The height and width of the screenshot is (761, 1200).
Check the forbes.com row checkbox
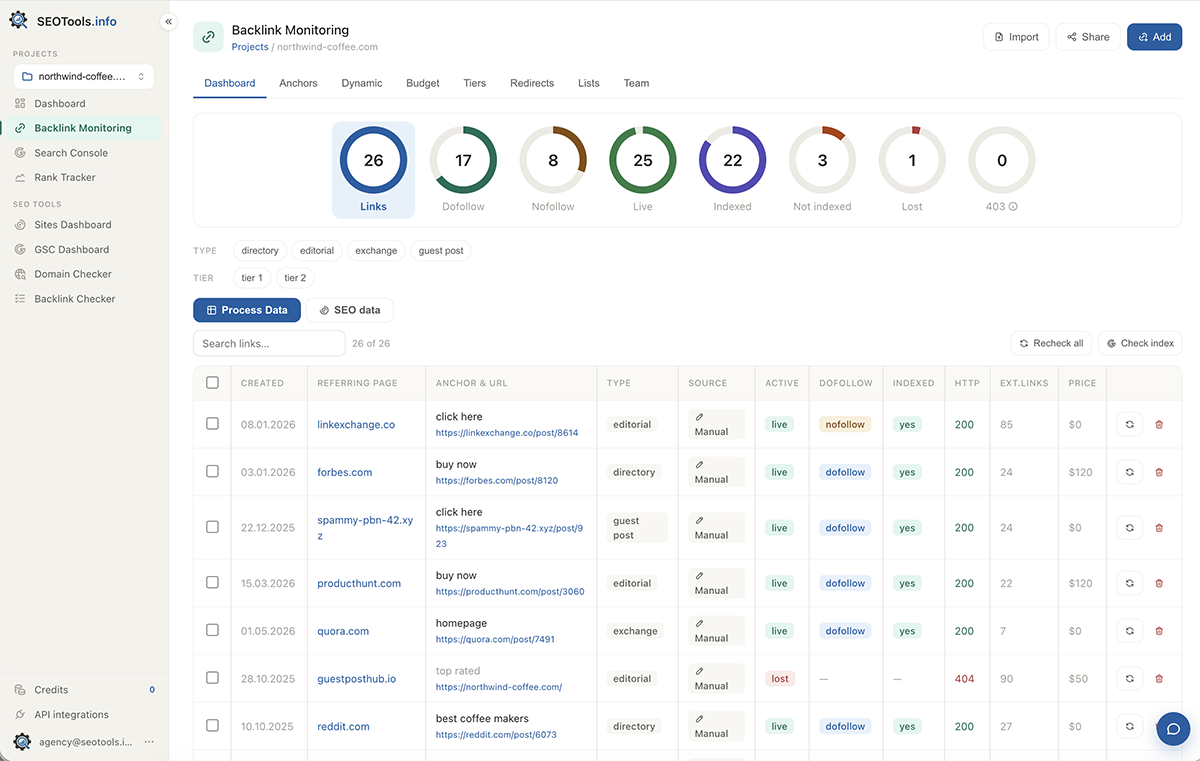pyautogui.click(x=212, y=471)
